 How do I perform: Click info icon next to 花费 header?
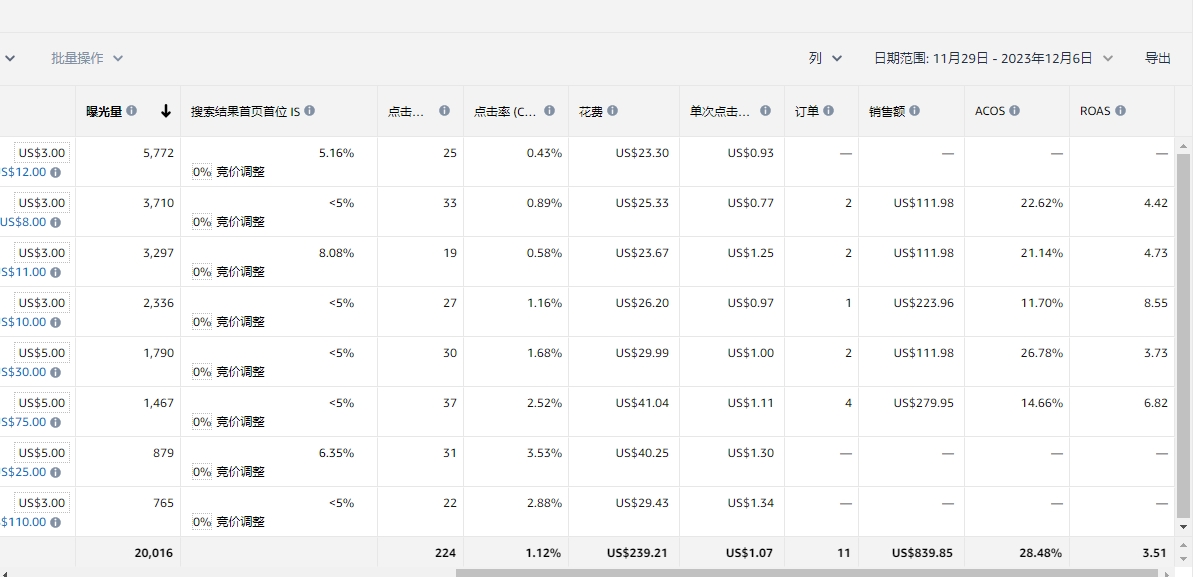pos(612,110)
